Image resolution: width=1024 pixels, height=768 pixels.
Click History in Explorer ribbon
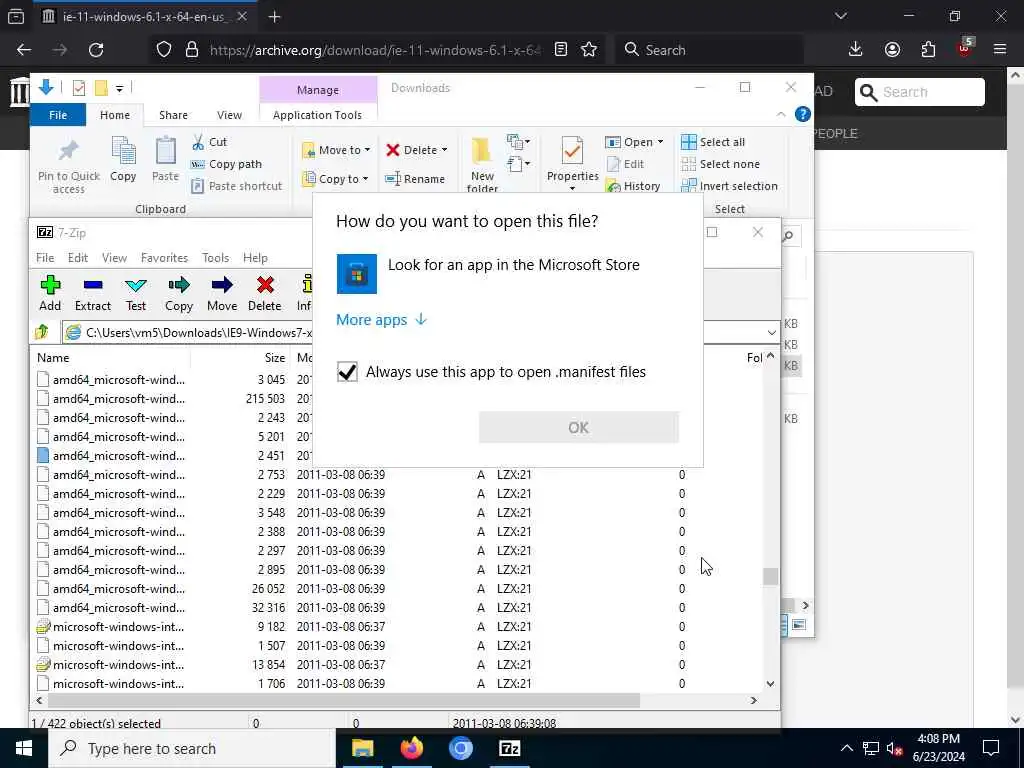[633, 186]
